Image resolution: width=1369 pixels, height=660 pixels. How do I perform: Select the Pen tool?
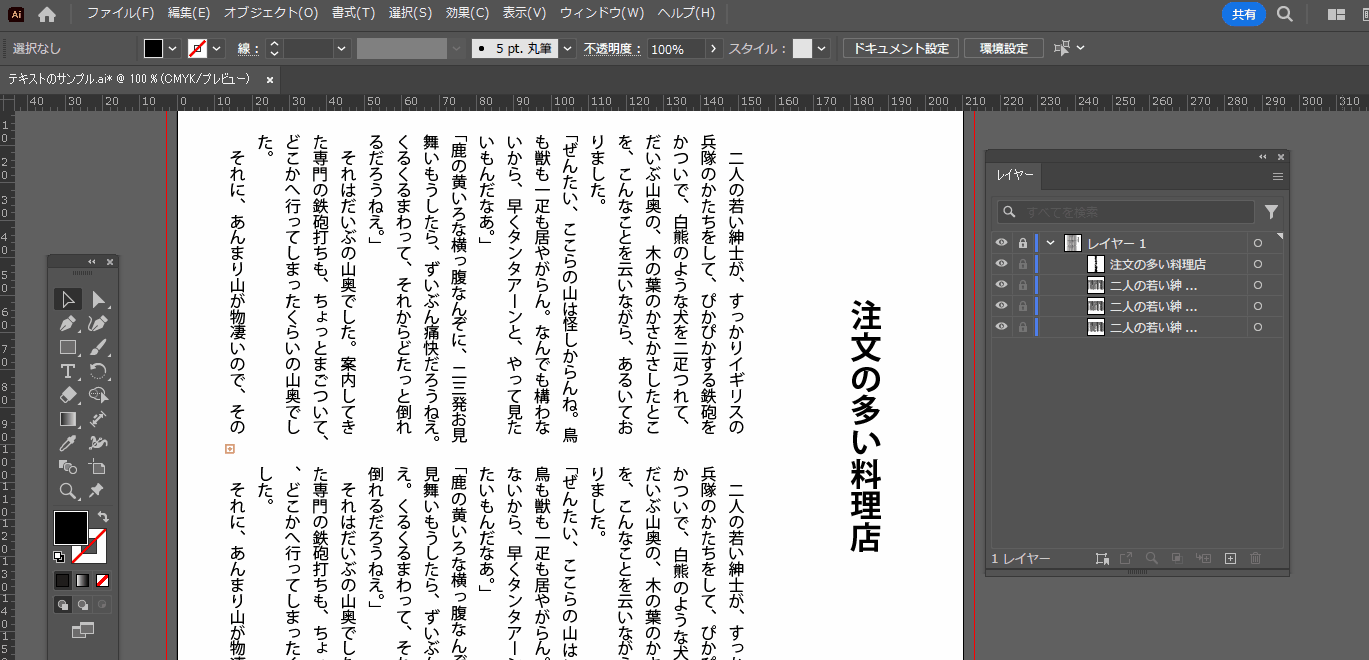coord(68,324)
